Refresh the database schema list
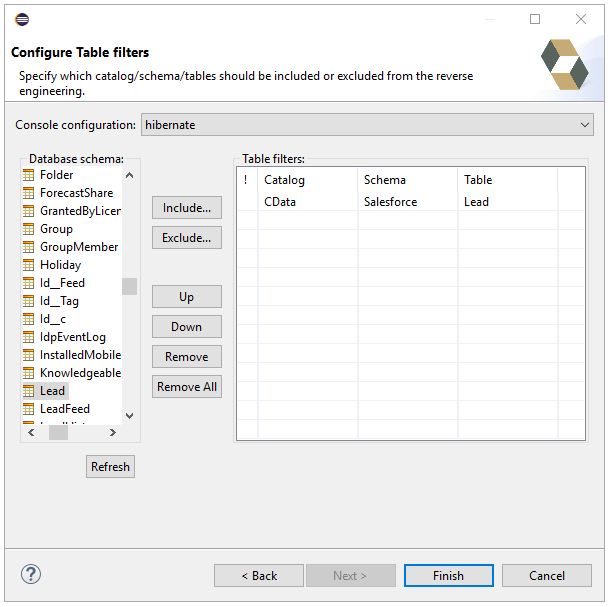Viewport: 611px width, 607px height. click(110, 467)
